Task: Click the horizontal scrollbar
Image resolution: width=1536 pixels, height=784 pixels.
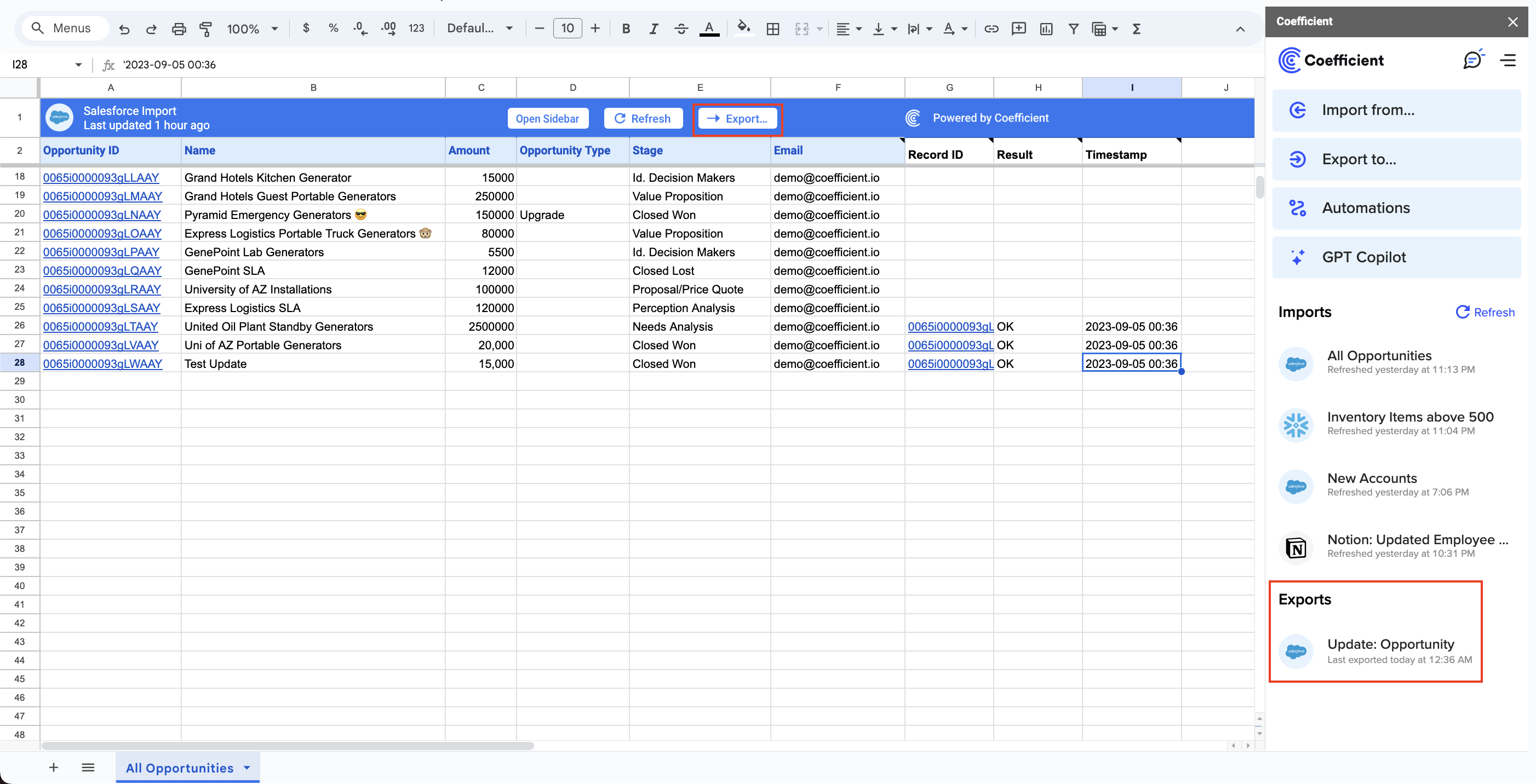Action: (287, 745)
